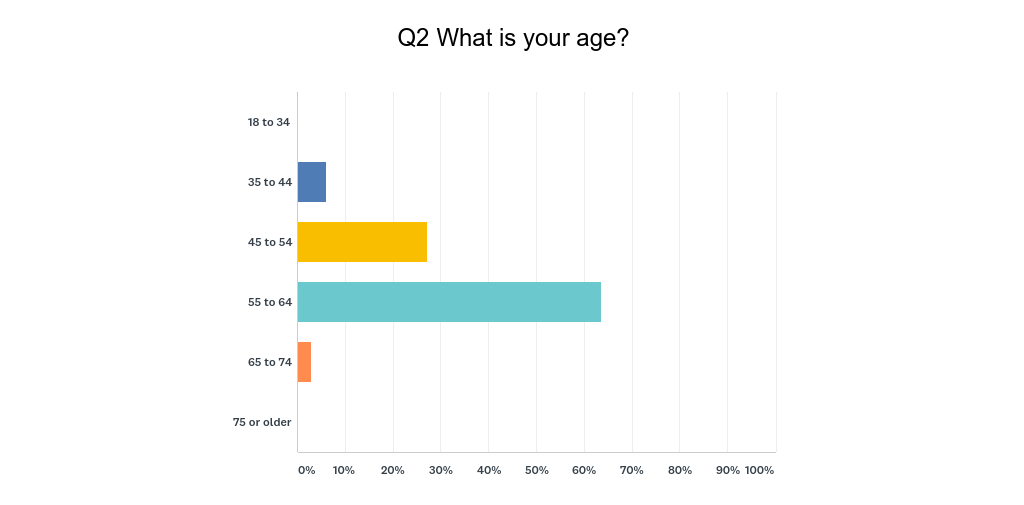Select the "55 to 64" category label
Screen dimensions: 1024x505
[x=269, y=302]
